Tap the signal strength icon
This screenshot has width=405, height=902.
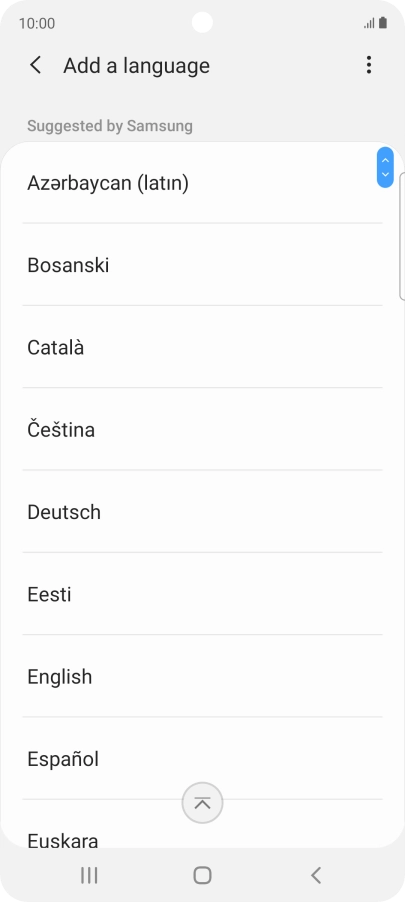369,24
